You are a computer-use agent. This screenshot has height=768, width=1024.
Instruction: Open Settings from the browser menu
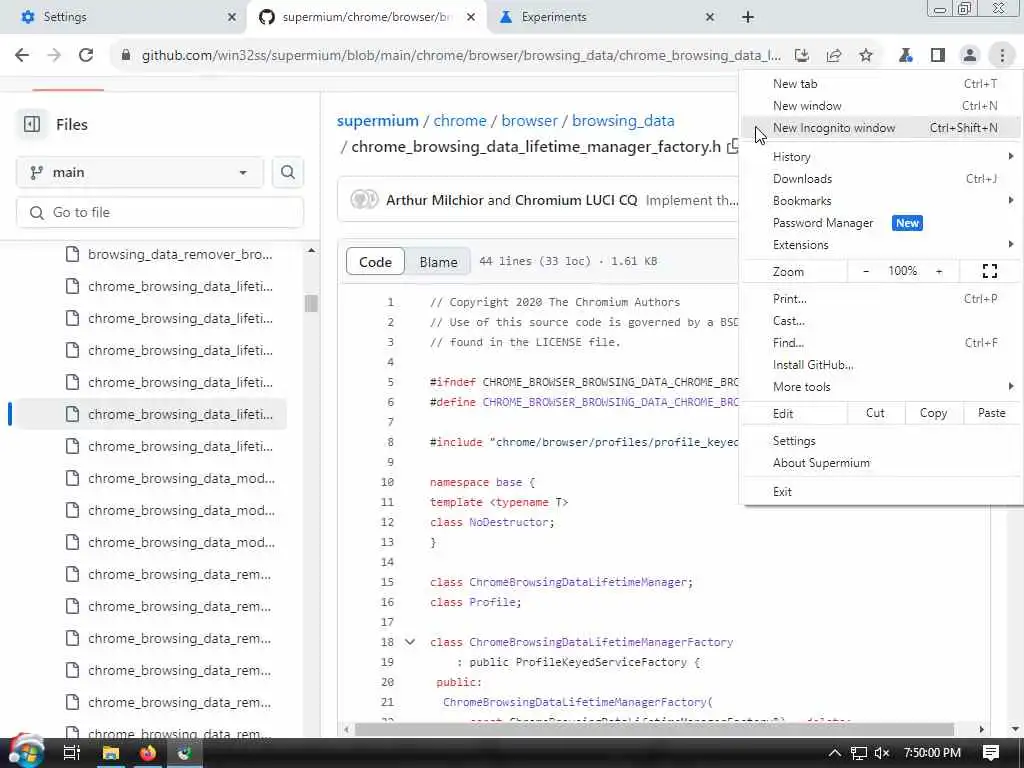tap(882, 441)
